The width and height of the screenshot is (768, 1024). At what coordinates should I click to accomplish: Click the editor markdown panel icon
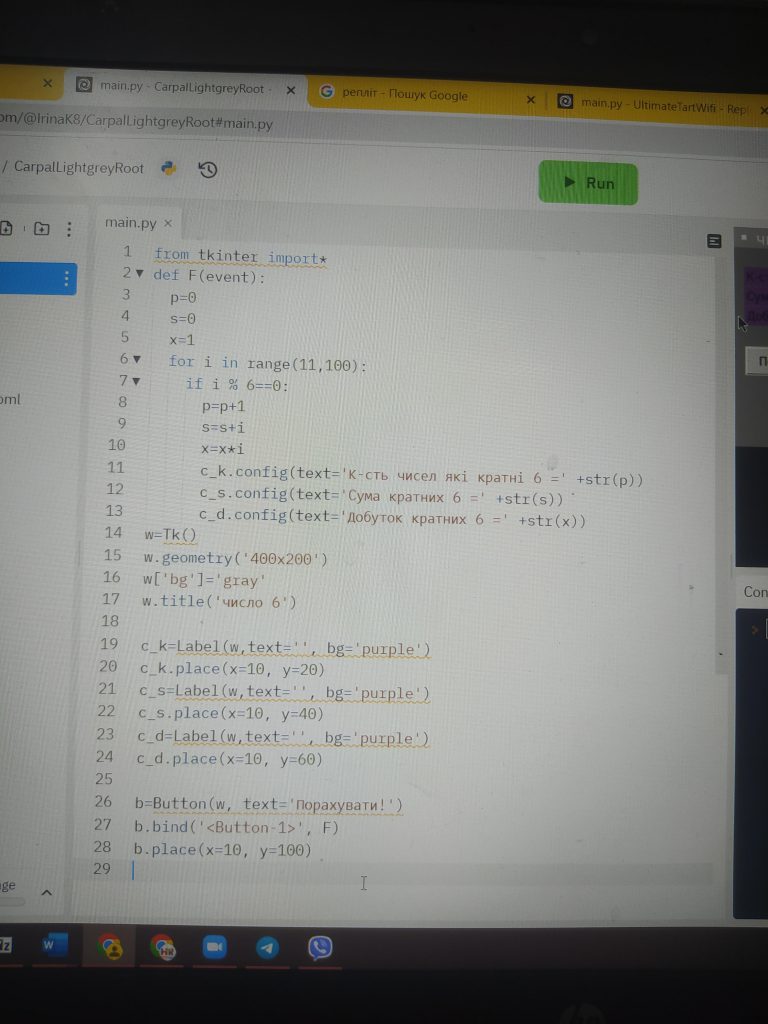point(714,241)
